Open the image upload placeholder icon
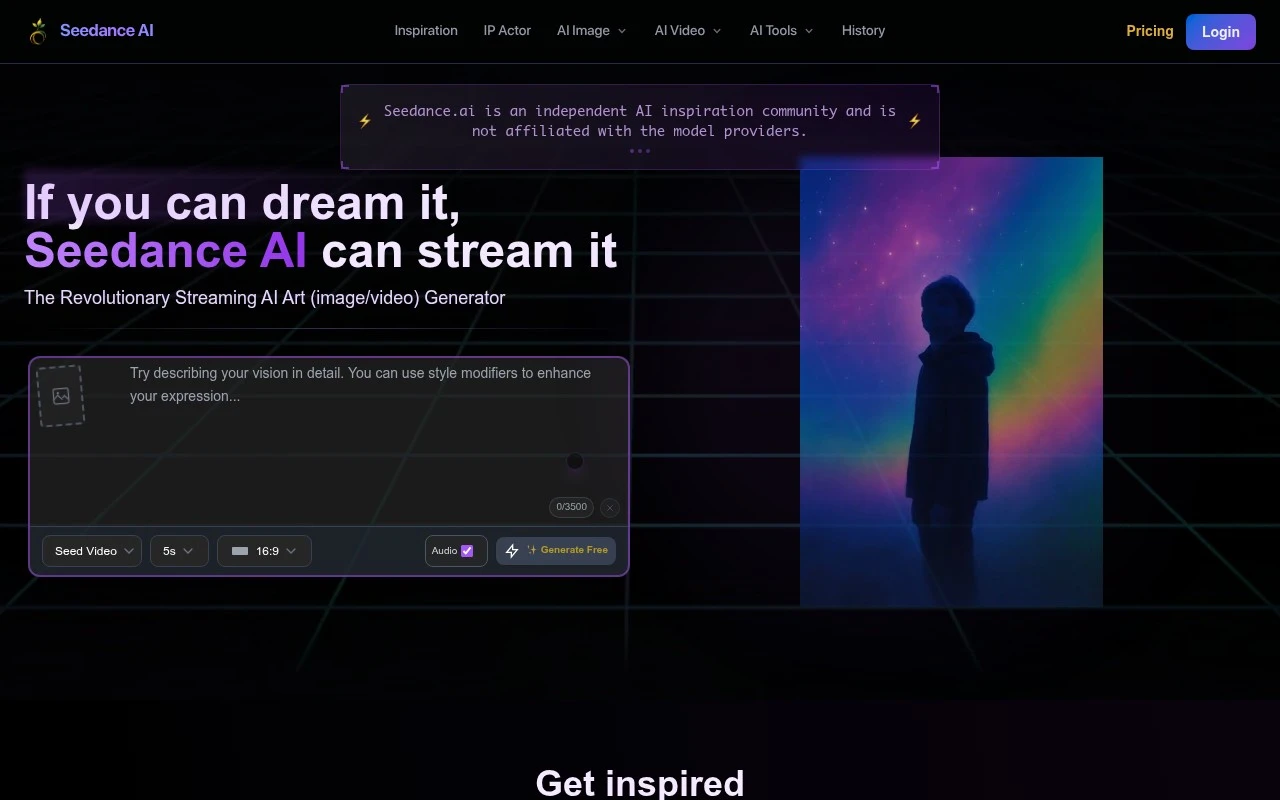 click(61, 396)
